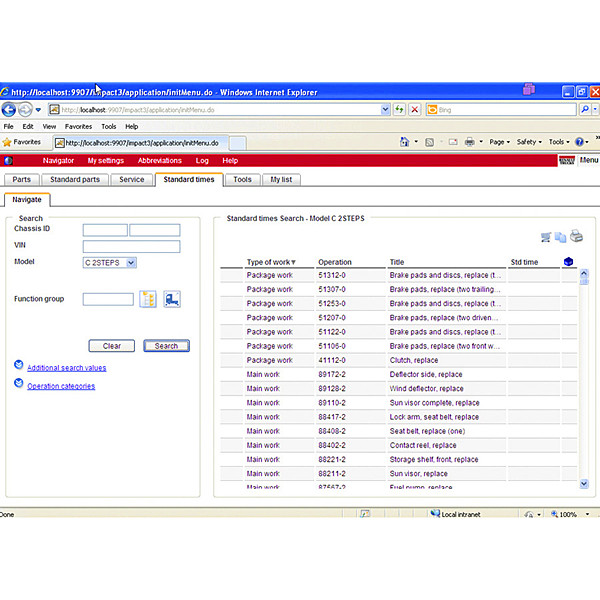Click the print icon above results table
Image resolution: width=600 pixels, height=600 pixels.
576,237
